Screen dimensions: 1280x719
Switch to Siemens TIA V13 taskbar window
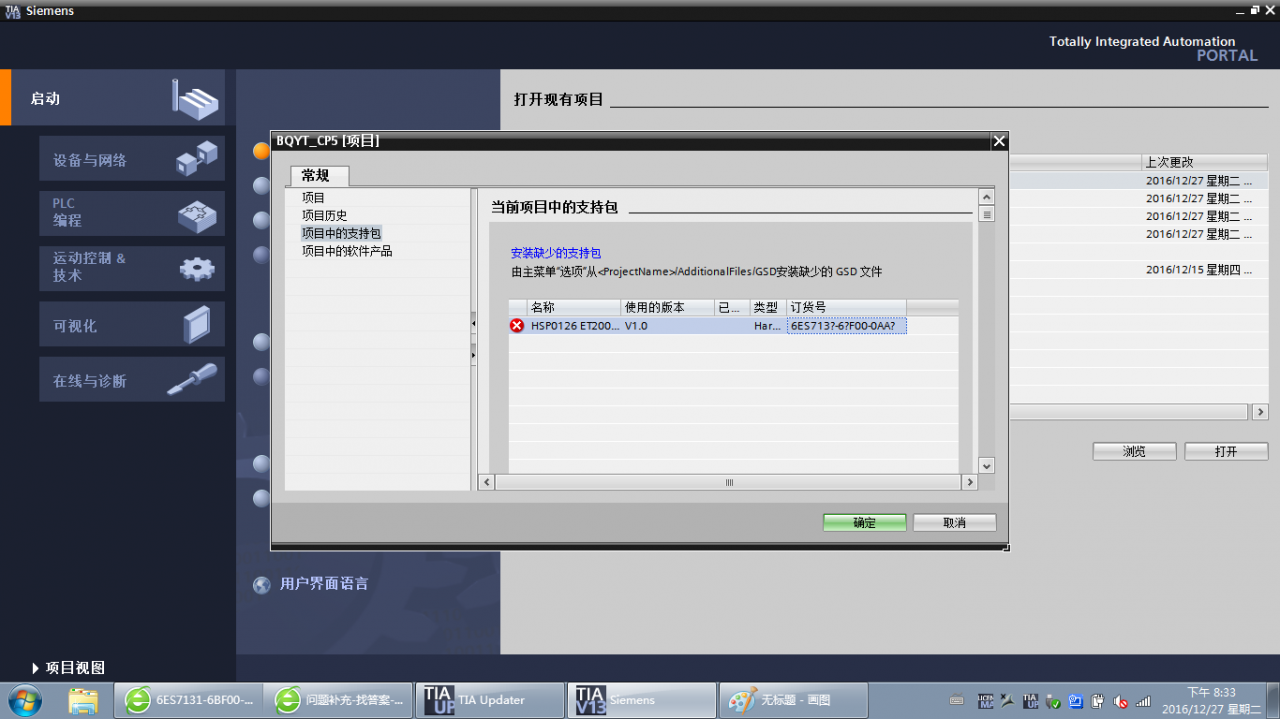coord(641,700)
